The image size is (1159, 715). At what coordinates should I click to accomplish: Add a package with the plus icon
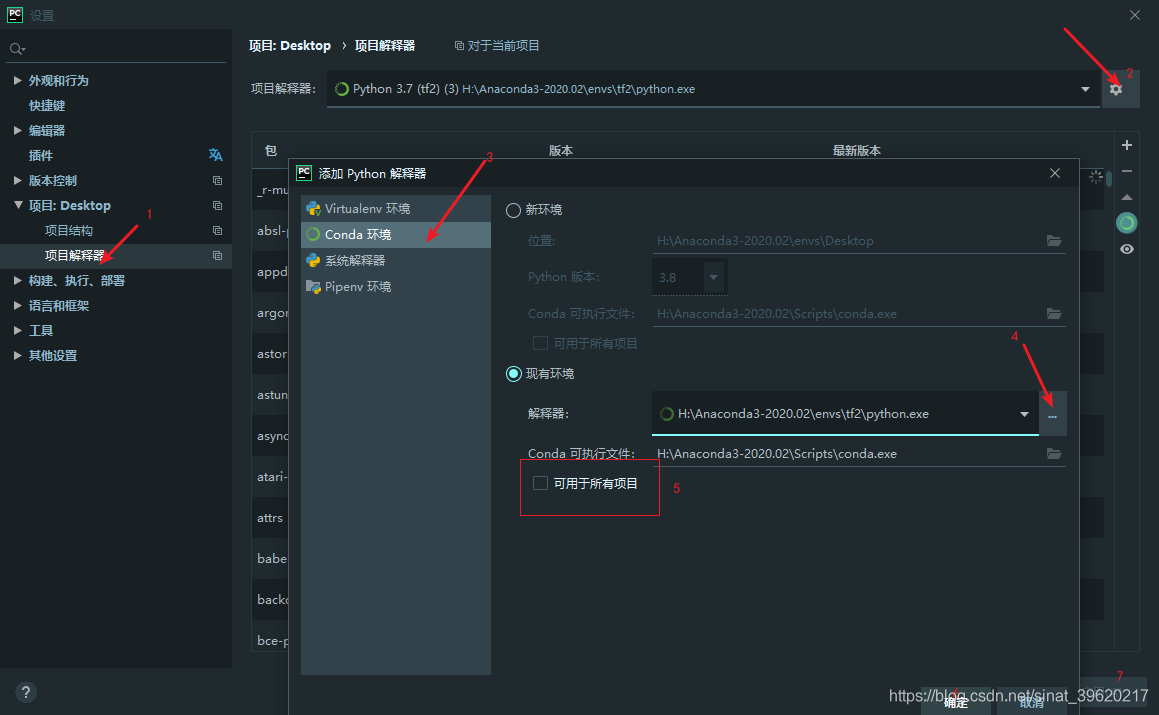click(x=1126, y=145)
